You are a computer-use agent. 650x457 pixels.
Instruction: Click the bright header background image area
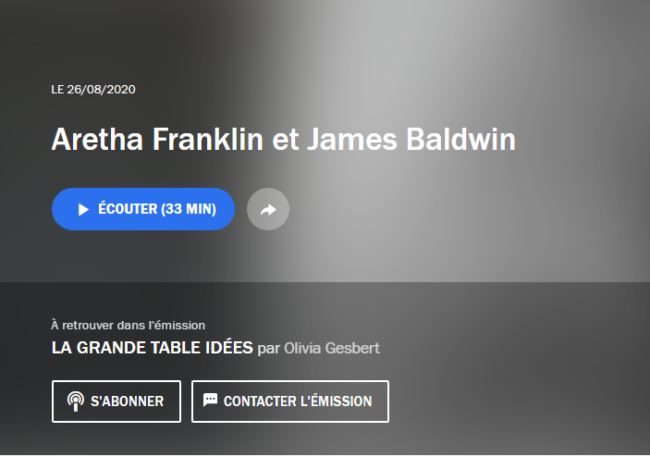456,83
